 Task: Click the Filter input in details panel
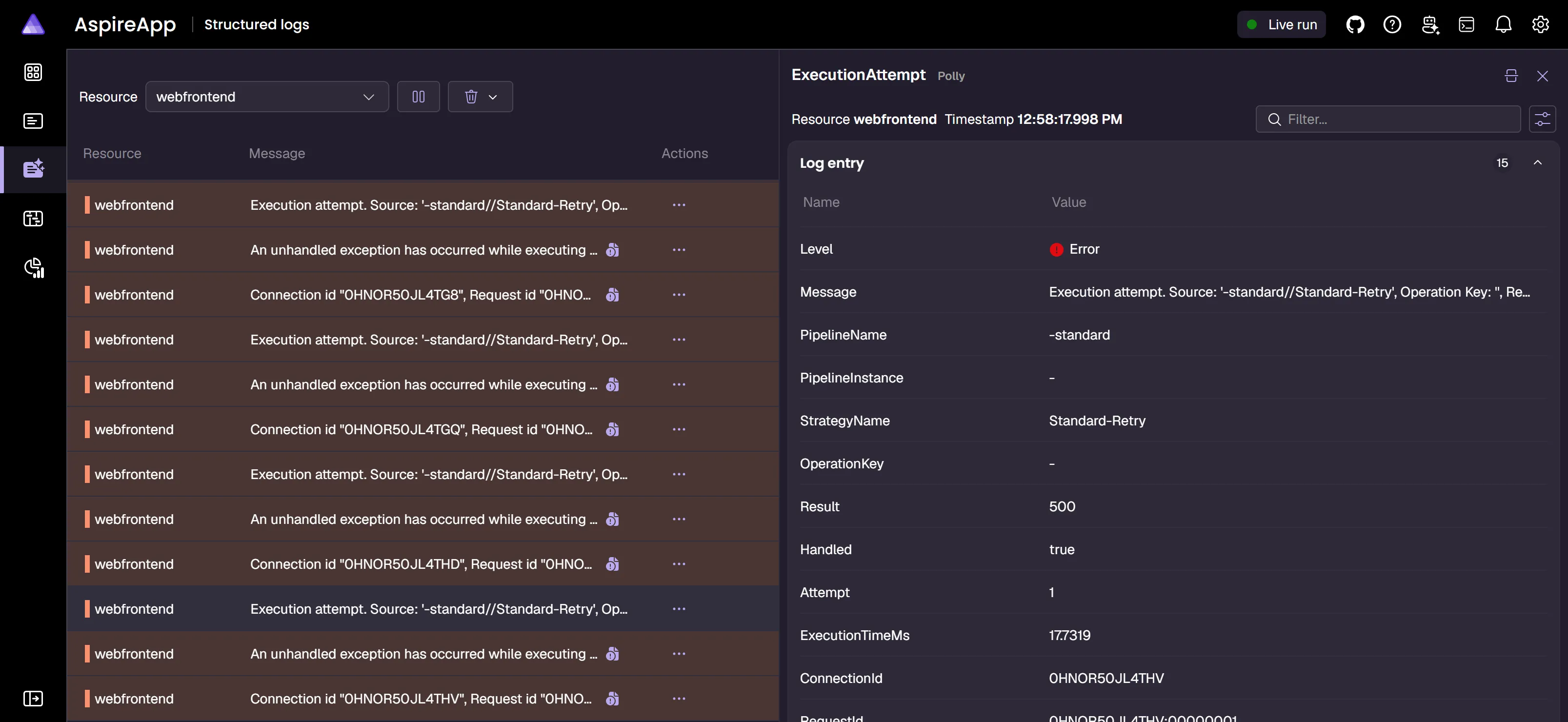point(1388,120)
